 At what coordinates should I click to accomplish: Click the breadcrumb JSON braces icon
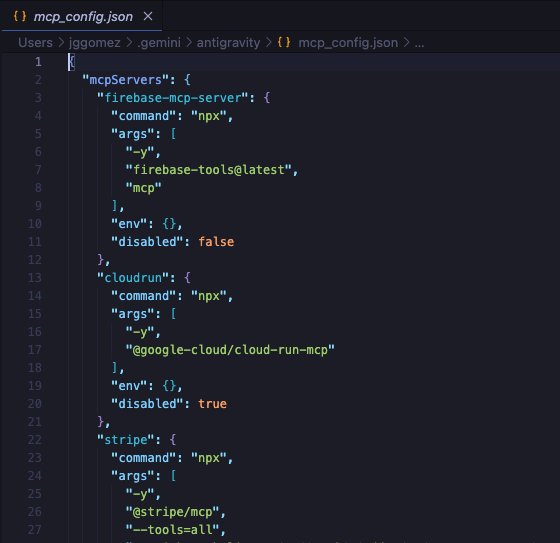284,43
